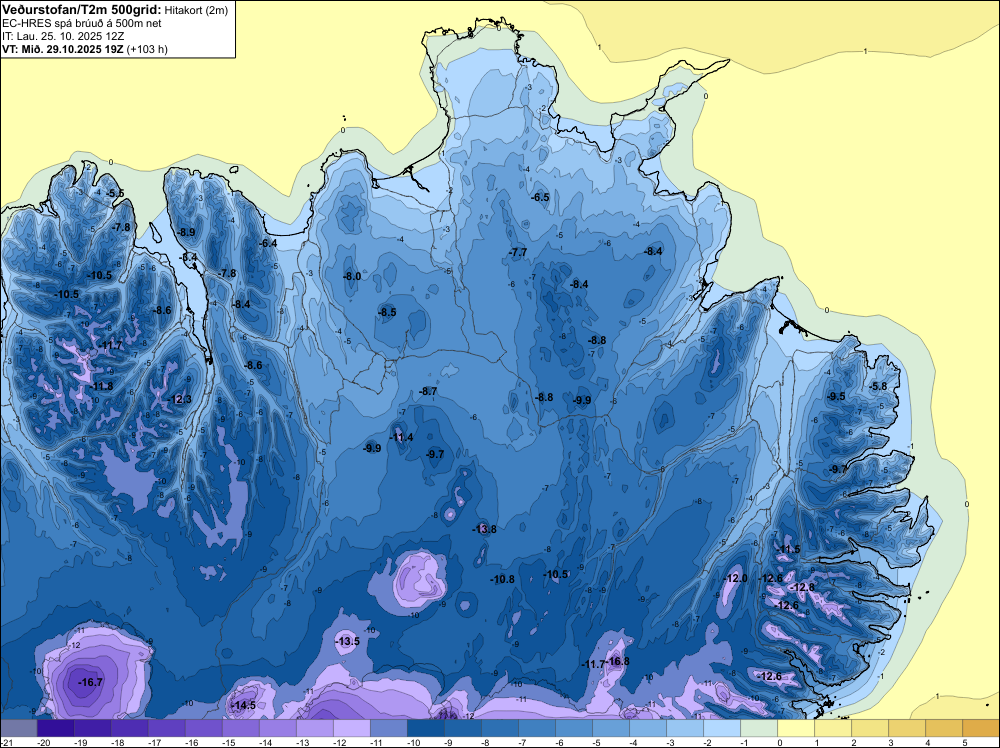This screenshot has width=1000, height=748.
Task: Click the valid time 'VT: Mið. 29.10.2025 19Z'
Action: [63, 49]
